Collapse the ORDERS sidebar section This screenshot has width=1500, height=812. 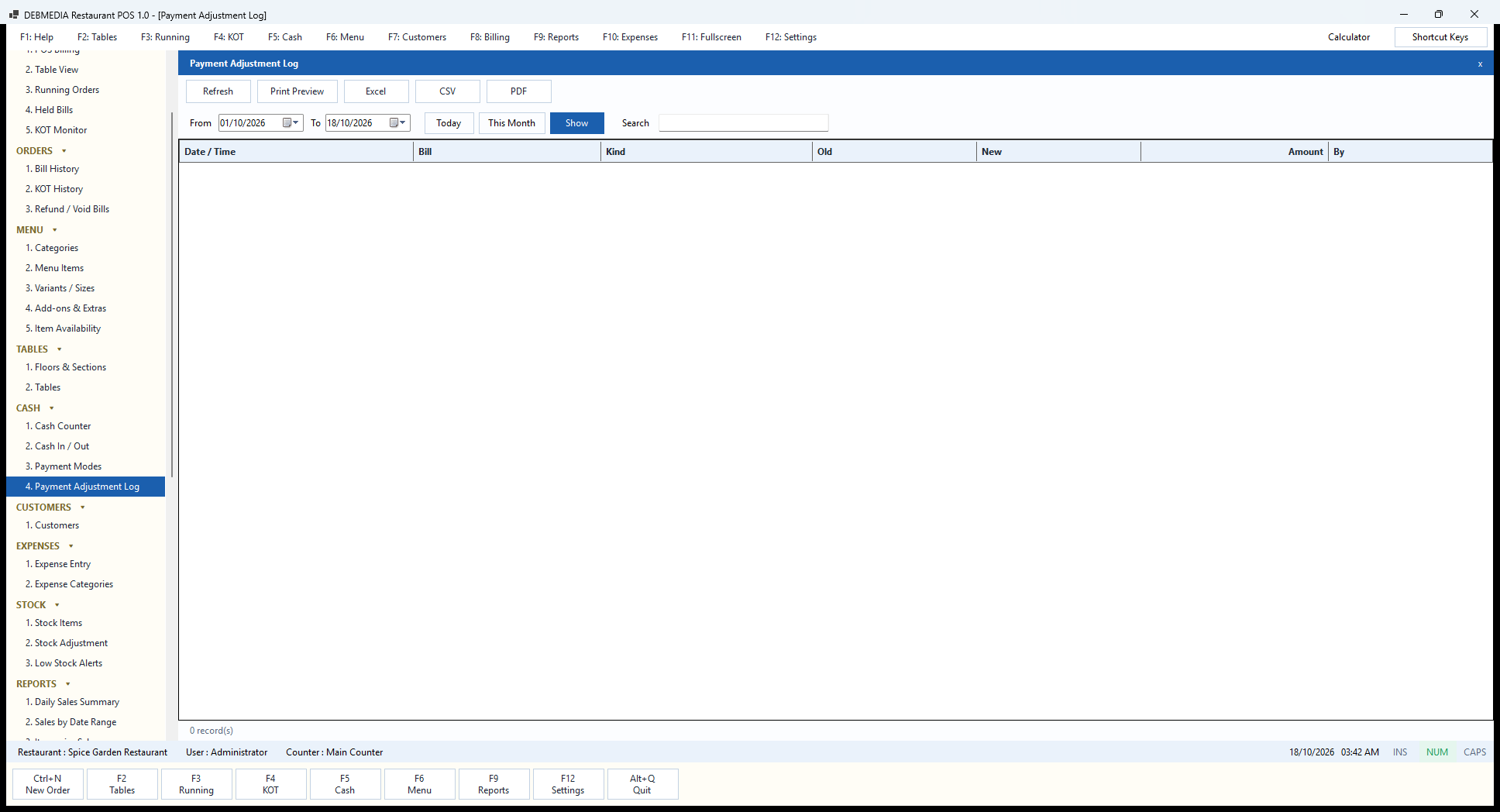(64, 151)
